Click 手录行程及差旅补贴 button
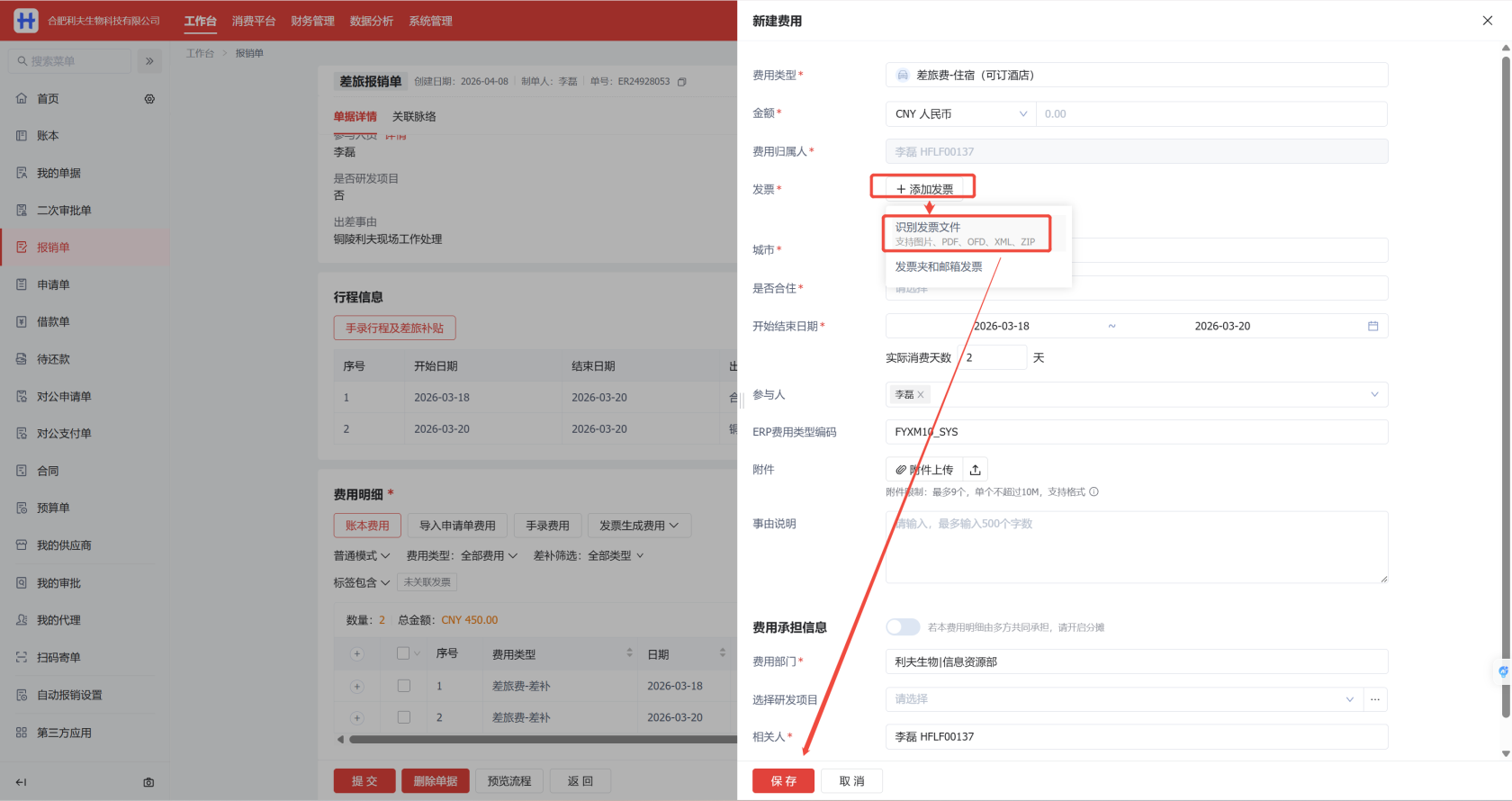Viewport: 1512px width, 801px height. (x=394, y=328)
